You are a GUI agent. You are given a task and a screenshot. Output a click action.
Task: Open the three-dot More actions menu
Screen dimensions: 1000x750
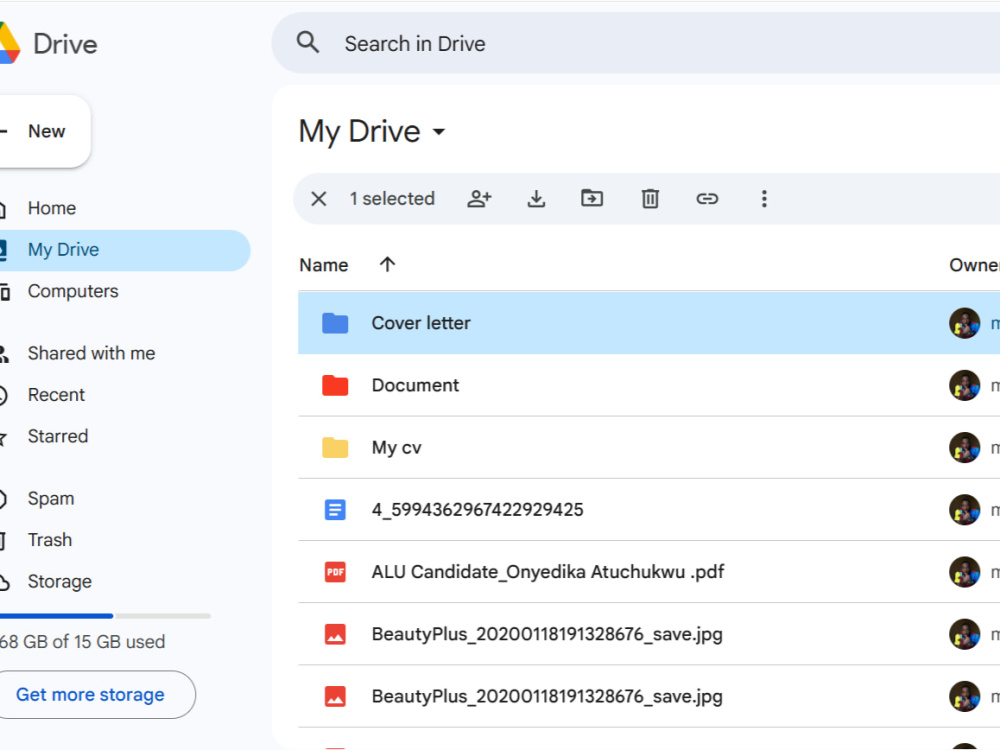tap(763, 199)
